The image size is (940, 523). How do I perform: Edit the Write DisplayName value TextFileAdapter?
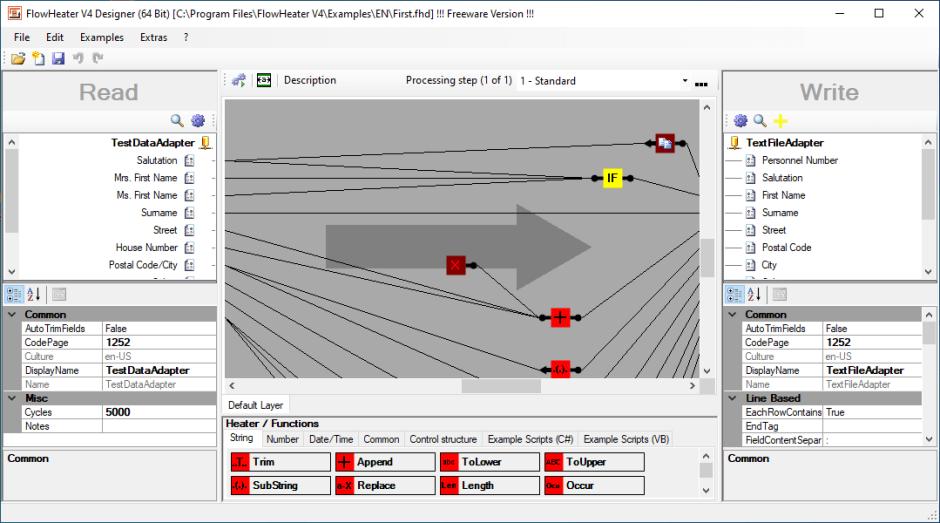[x=873, y=370]
